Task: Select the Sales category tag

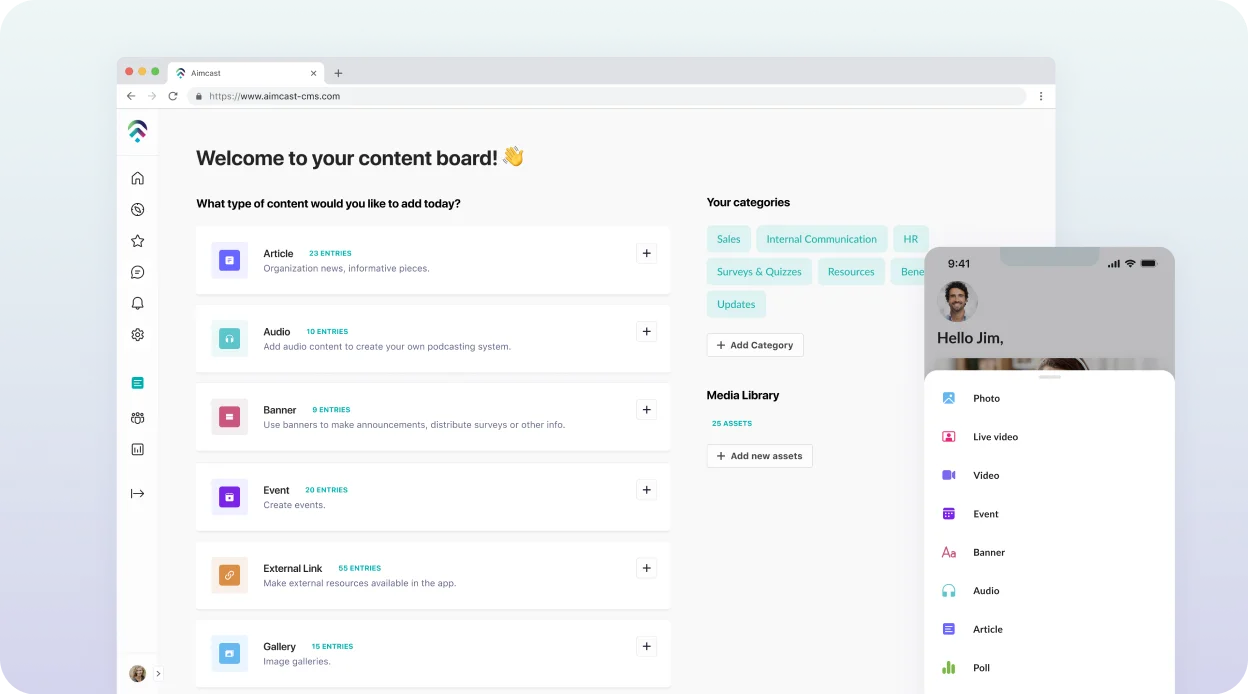Action: pos(728,239)
